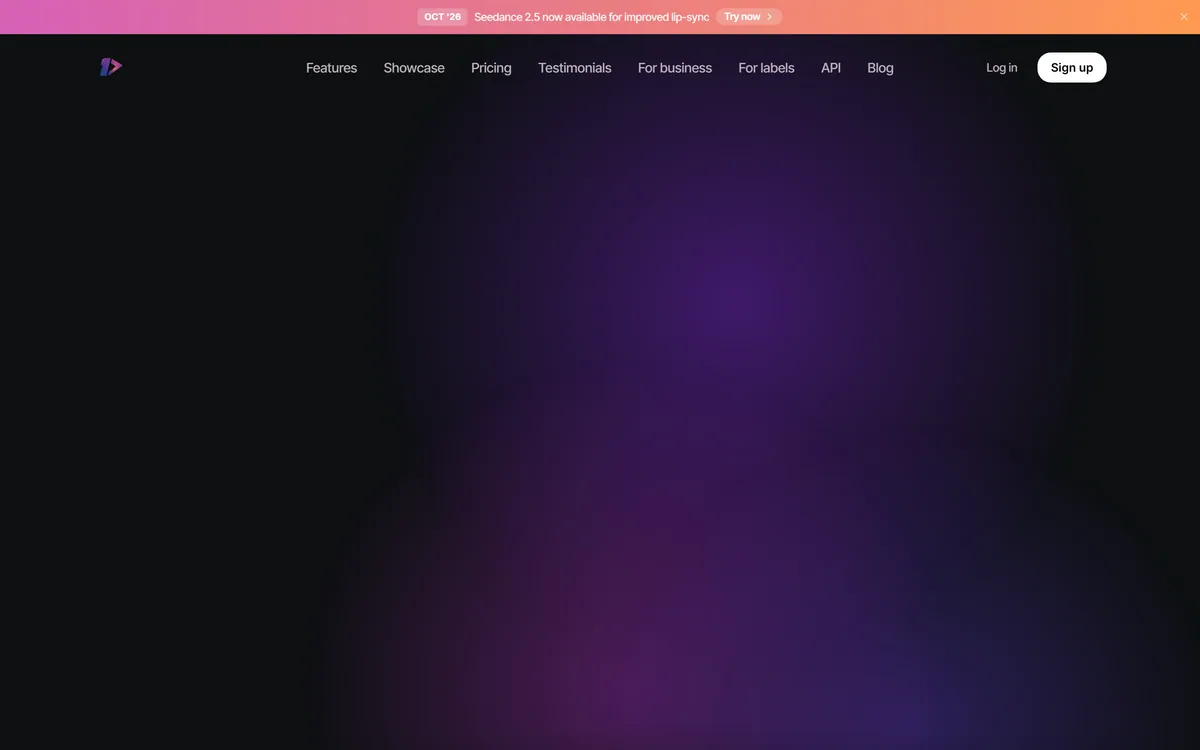Click the Sign up button
The width and height of the screenshot is (1200, 750).
(x=1072, y=67)
